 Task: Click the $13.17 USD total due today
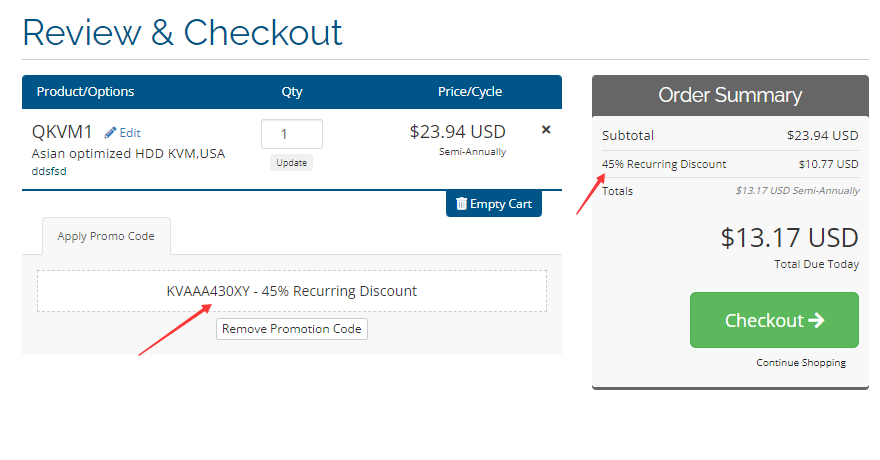click(x=789, y=238)
